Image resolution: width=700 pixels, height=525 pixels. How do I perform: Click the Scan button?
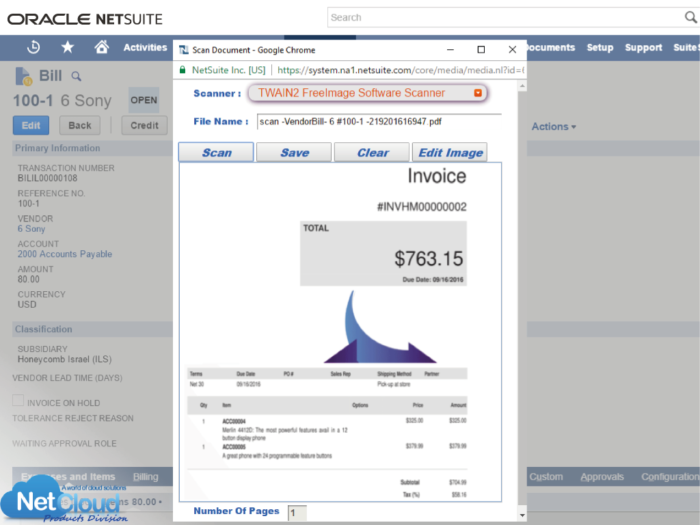click(x=217, y=152)
